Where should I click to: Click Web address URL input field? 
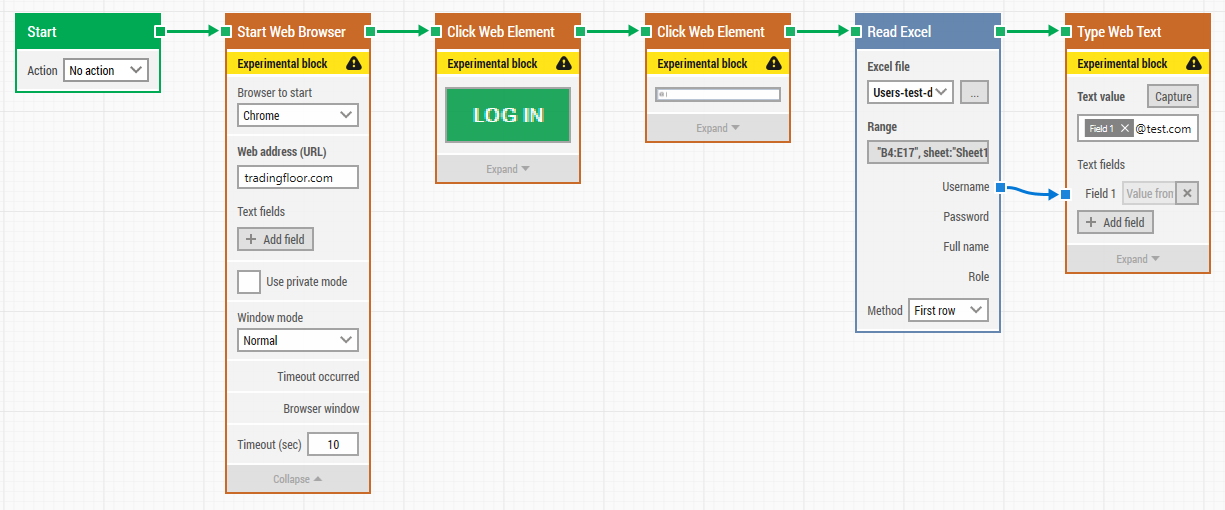point(298,177)
